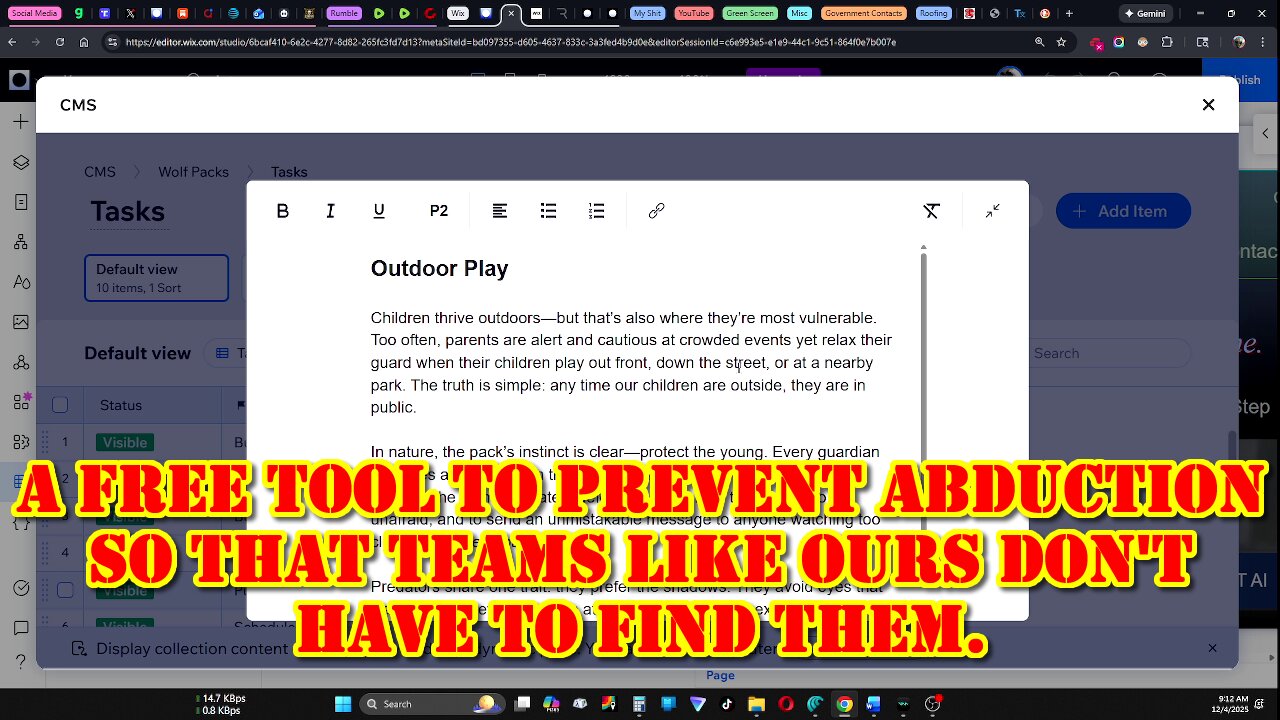Screen dimensions: 1280x720
Task: Set text alignment with align icon
Action: click(500, 211)
